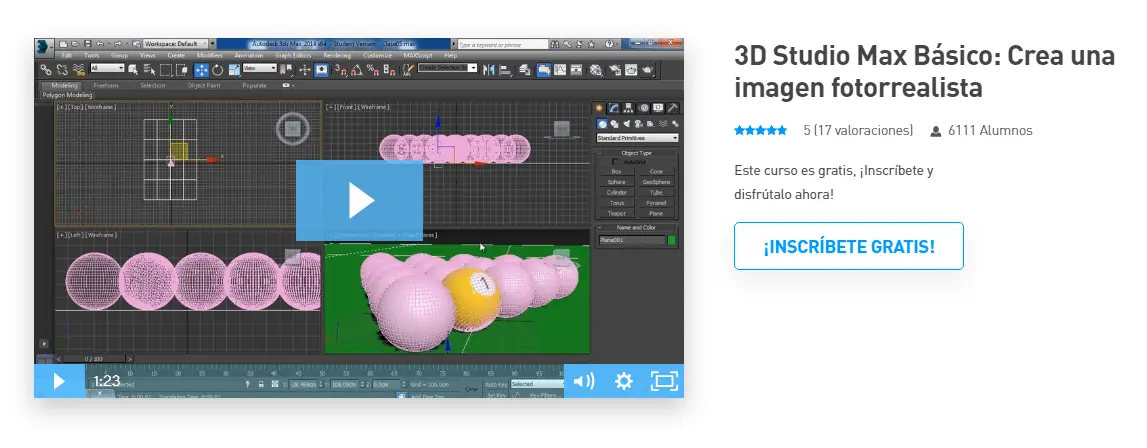This screenshot has width=1147, height=448.
Task: Select the Lights category icon
Action: [627, 124]
